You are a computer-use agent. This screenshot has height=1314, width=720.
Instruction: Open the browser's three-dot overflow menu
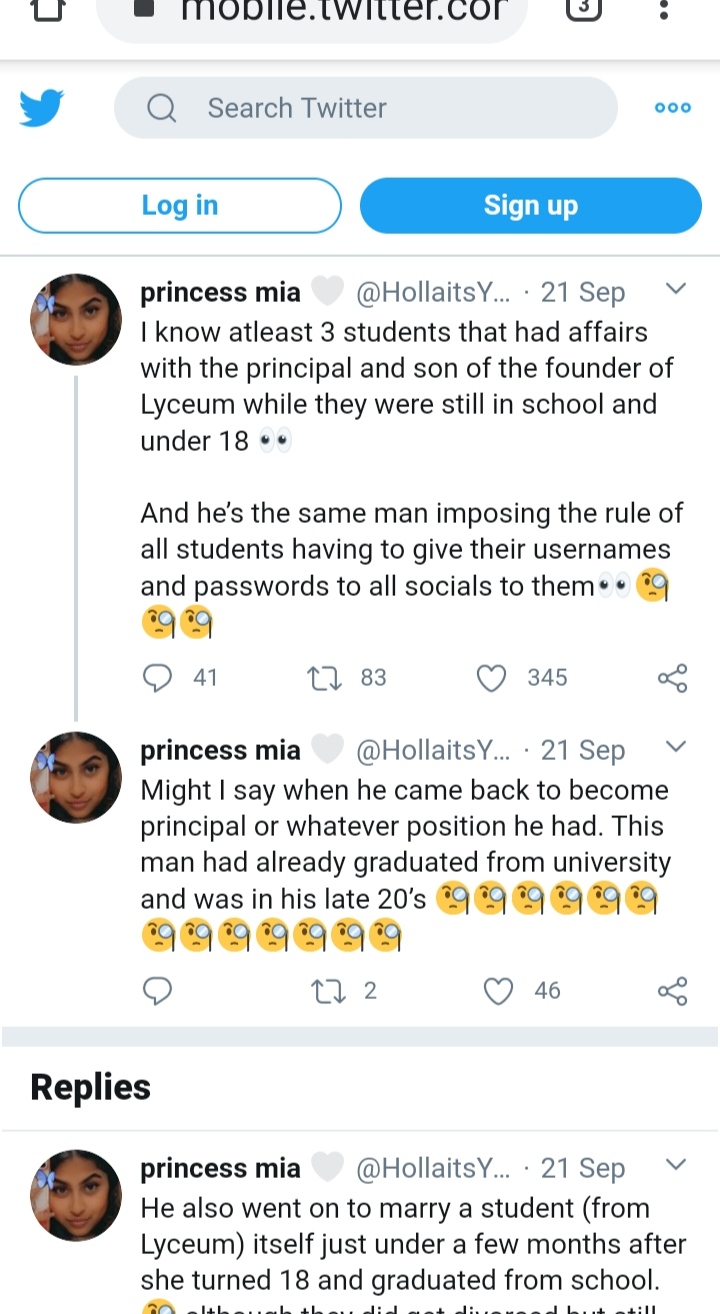pos(663,9)
